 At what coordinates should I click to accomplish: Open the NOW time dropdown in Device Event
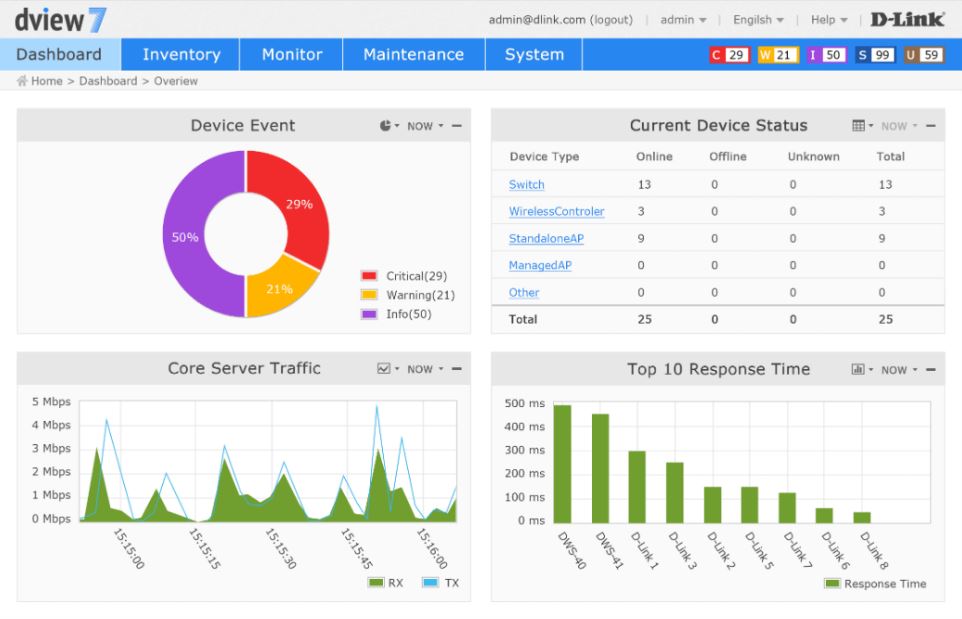point(424,126)
